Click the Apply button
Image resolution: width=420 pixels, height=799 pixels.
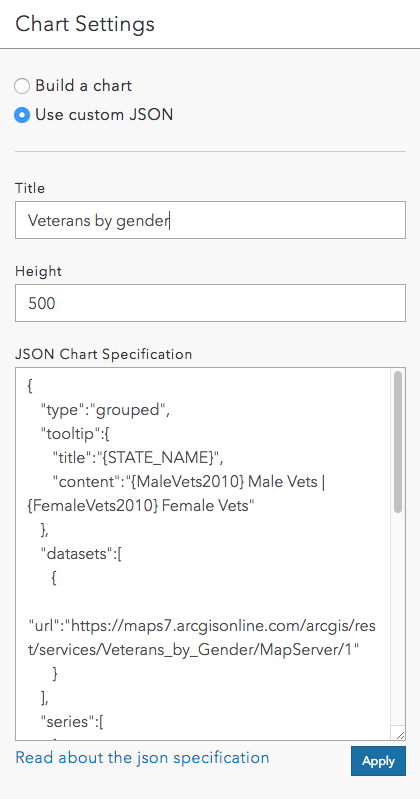(378, 761)
